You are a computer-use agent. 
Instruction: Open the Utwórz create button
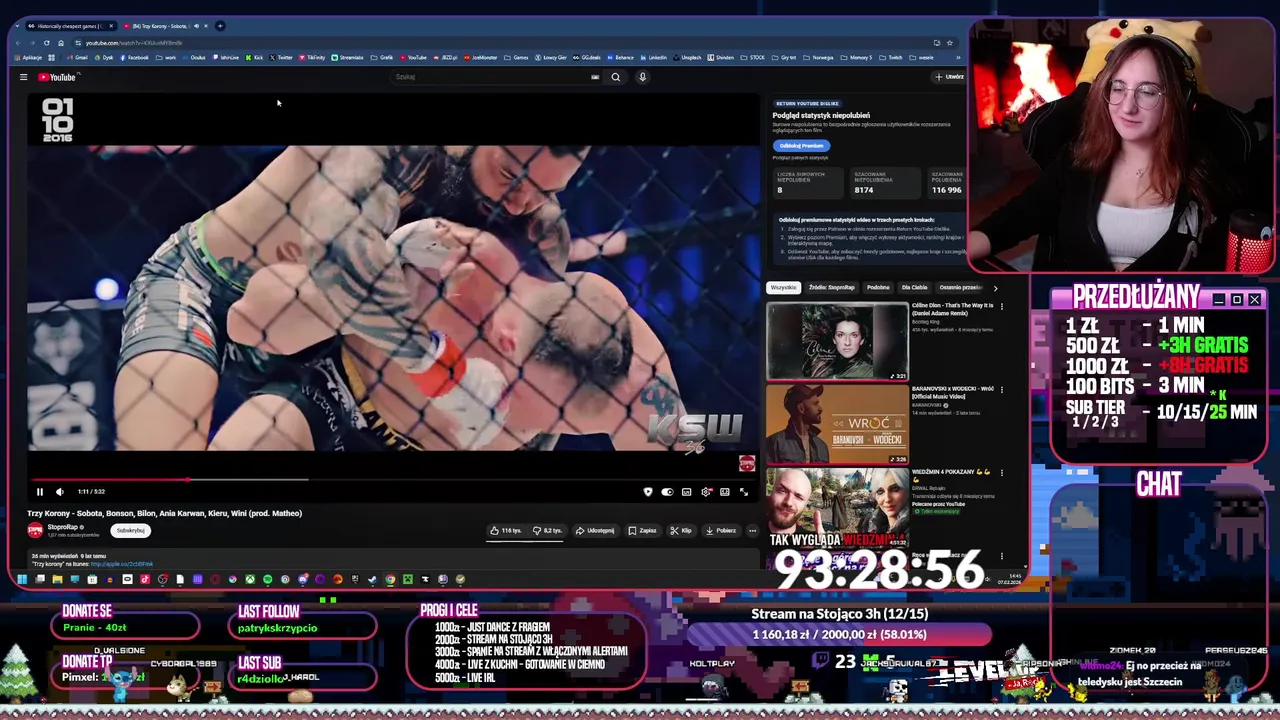[x=950, y=77]
